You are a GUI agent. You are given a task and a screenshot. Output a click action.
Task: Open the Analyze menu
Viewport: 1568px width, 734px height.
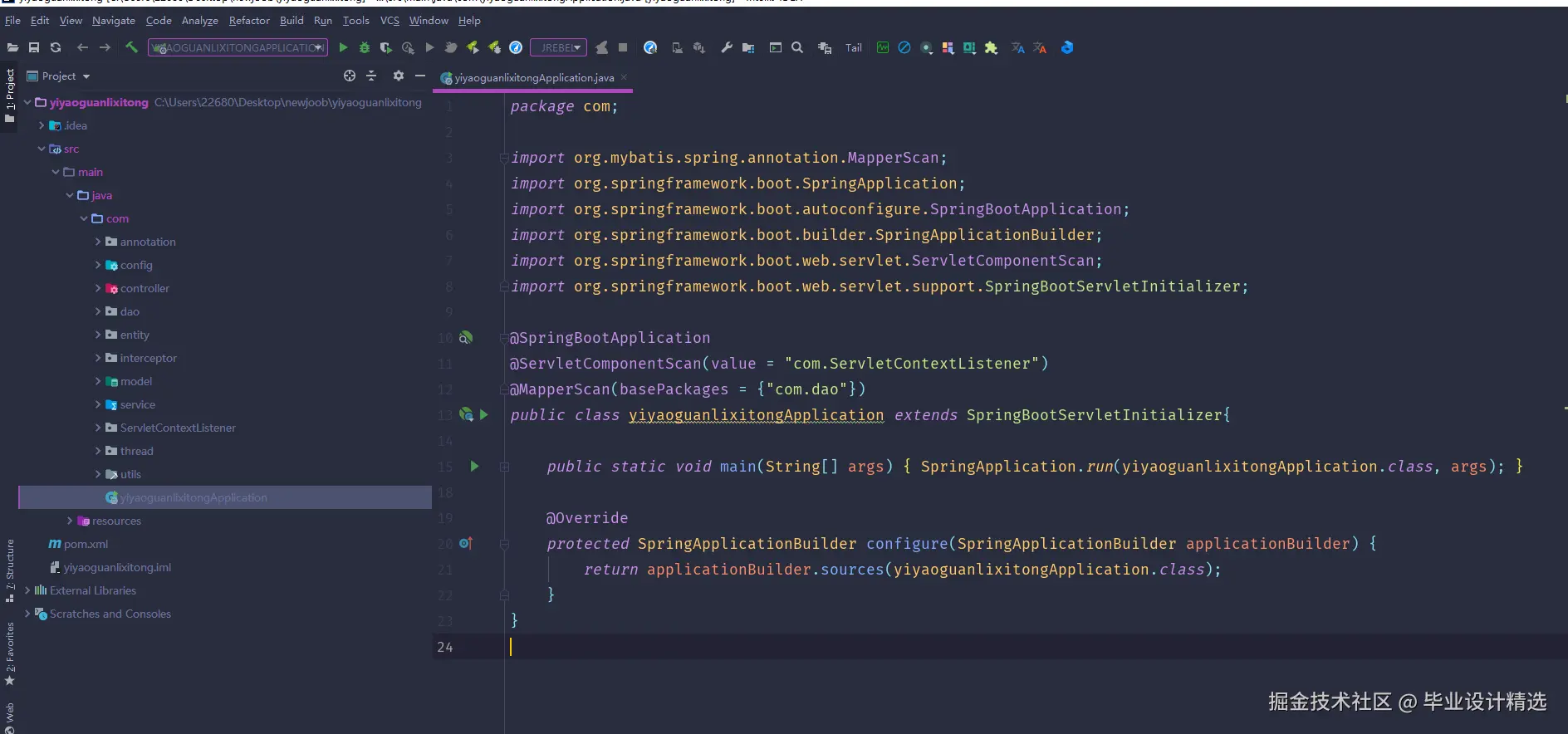200,21
